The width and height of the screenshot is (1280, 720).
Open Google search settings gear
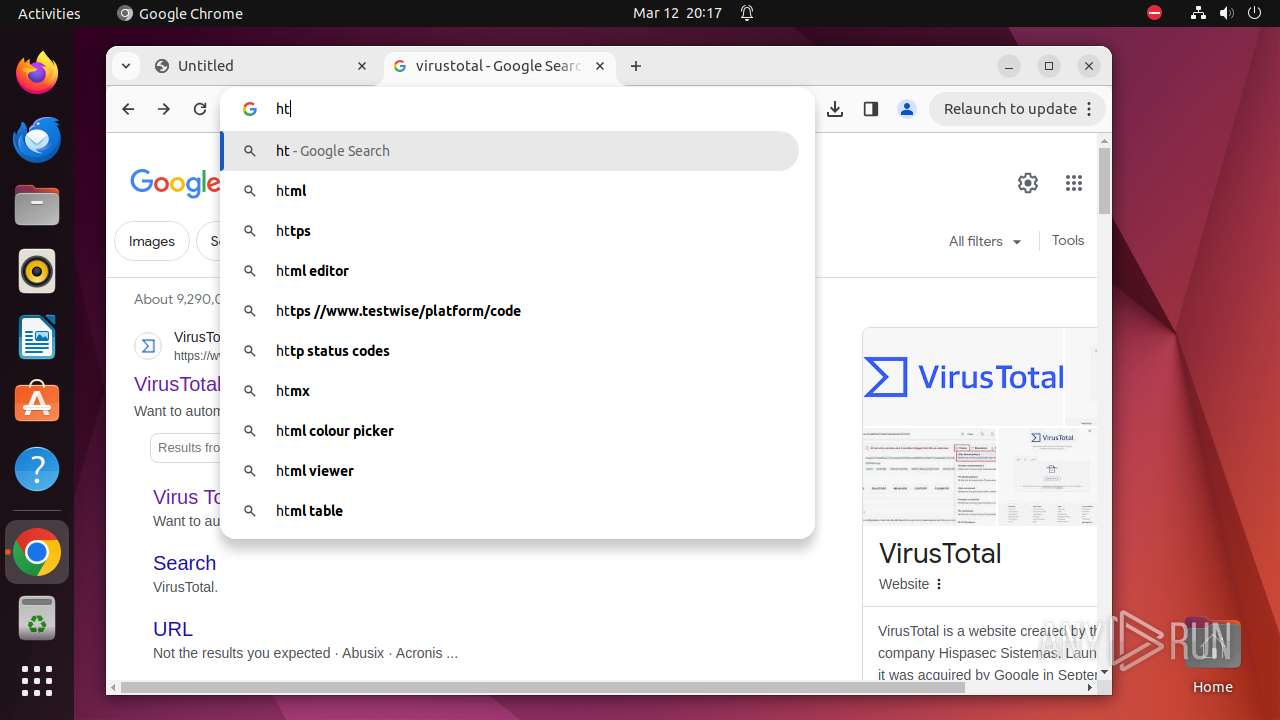tap(1028, 183)
